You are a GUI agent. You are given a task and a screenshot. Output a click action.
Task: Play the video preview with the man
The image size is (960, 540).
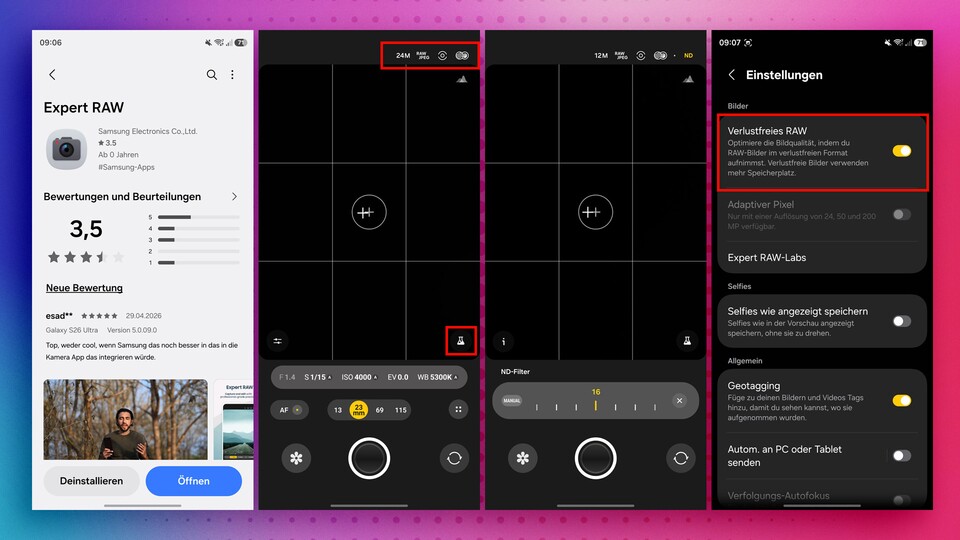(126, 419)
